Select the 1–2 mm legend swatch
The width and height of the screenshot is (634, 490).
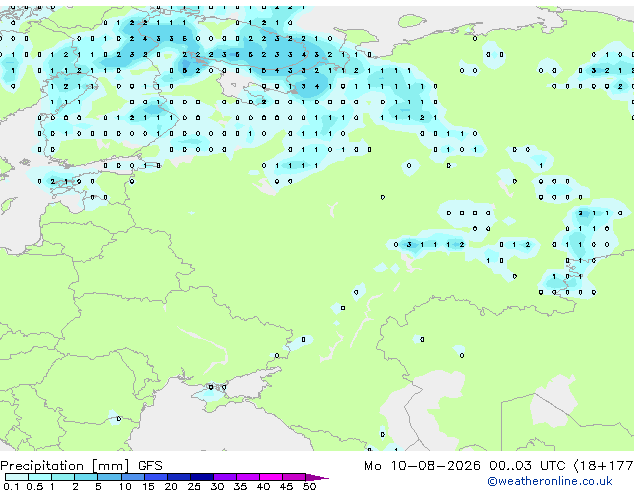pyautogui.click(x=63, y=477)
